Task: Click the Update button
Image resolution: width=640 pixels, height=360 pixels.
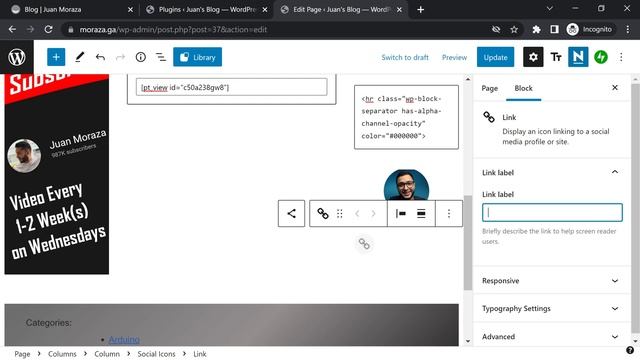Action: 496,58
